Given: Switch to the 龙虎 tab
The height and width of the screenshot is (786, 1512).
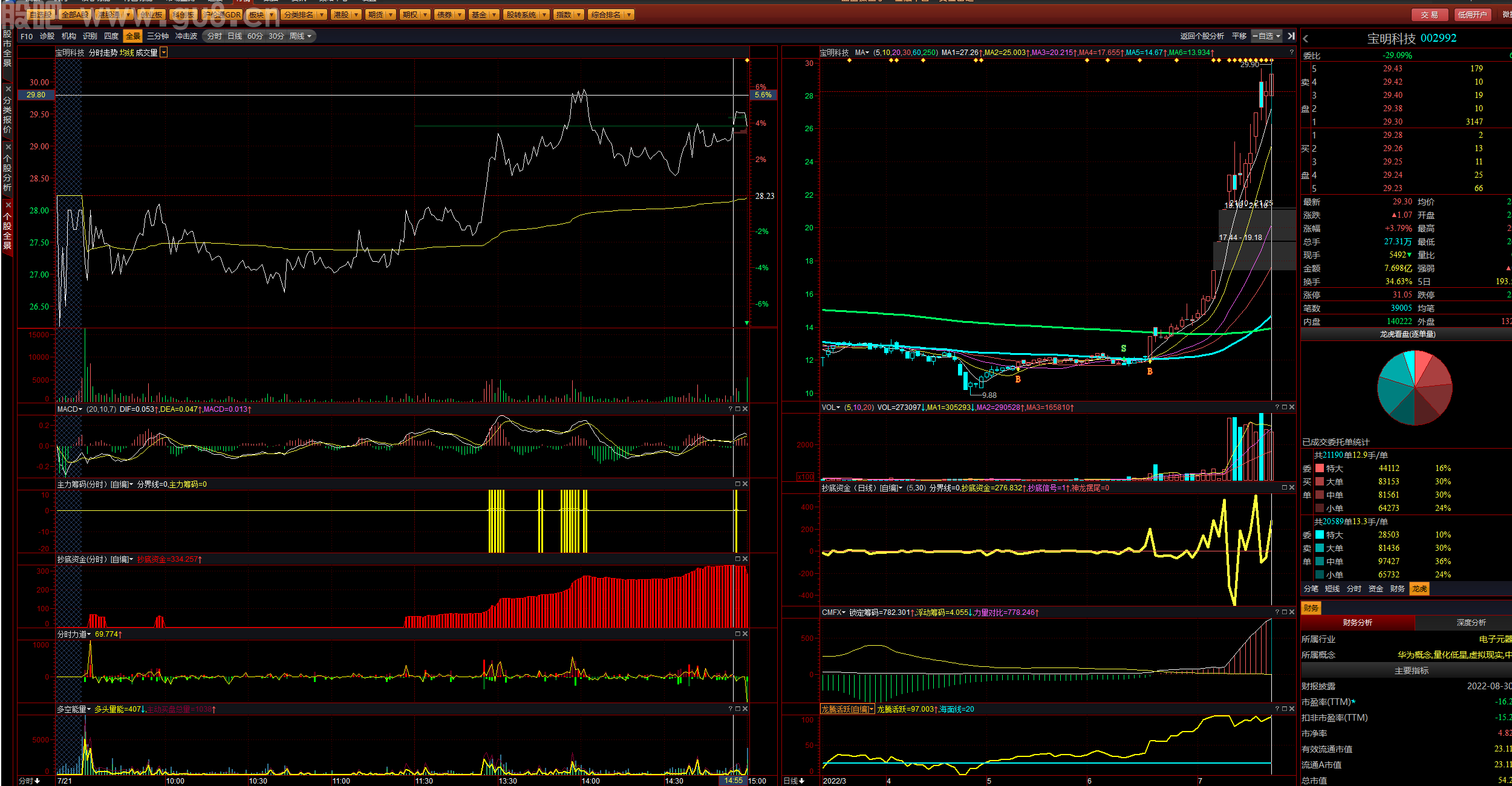Looking at the screenshot, I should [1419, 588].
